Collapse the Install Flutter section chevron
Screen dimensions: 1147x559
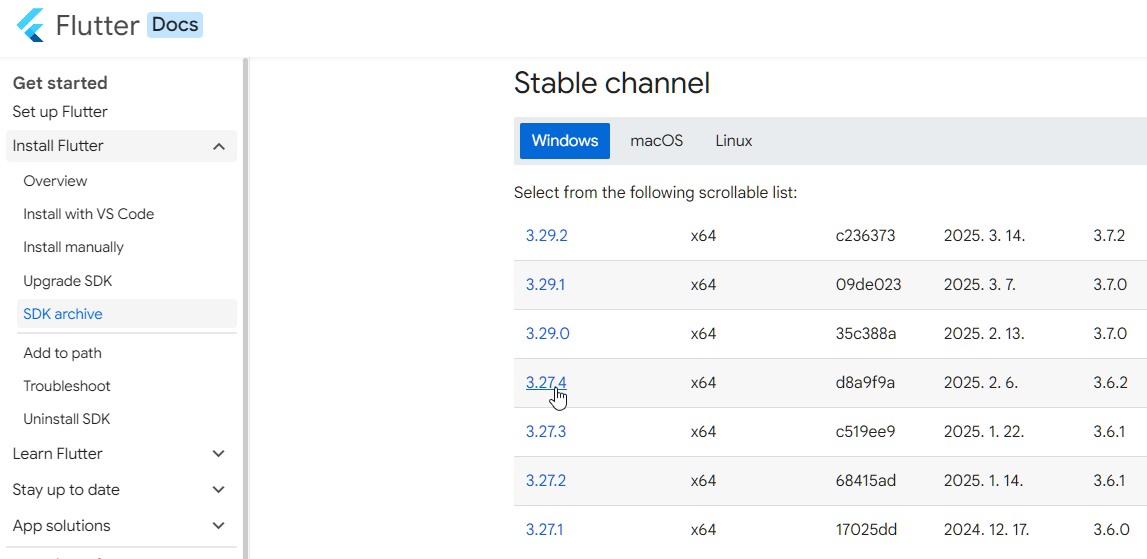coord(218,146)
